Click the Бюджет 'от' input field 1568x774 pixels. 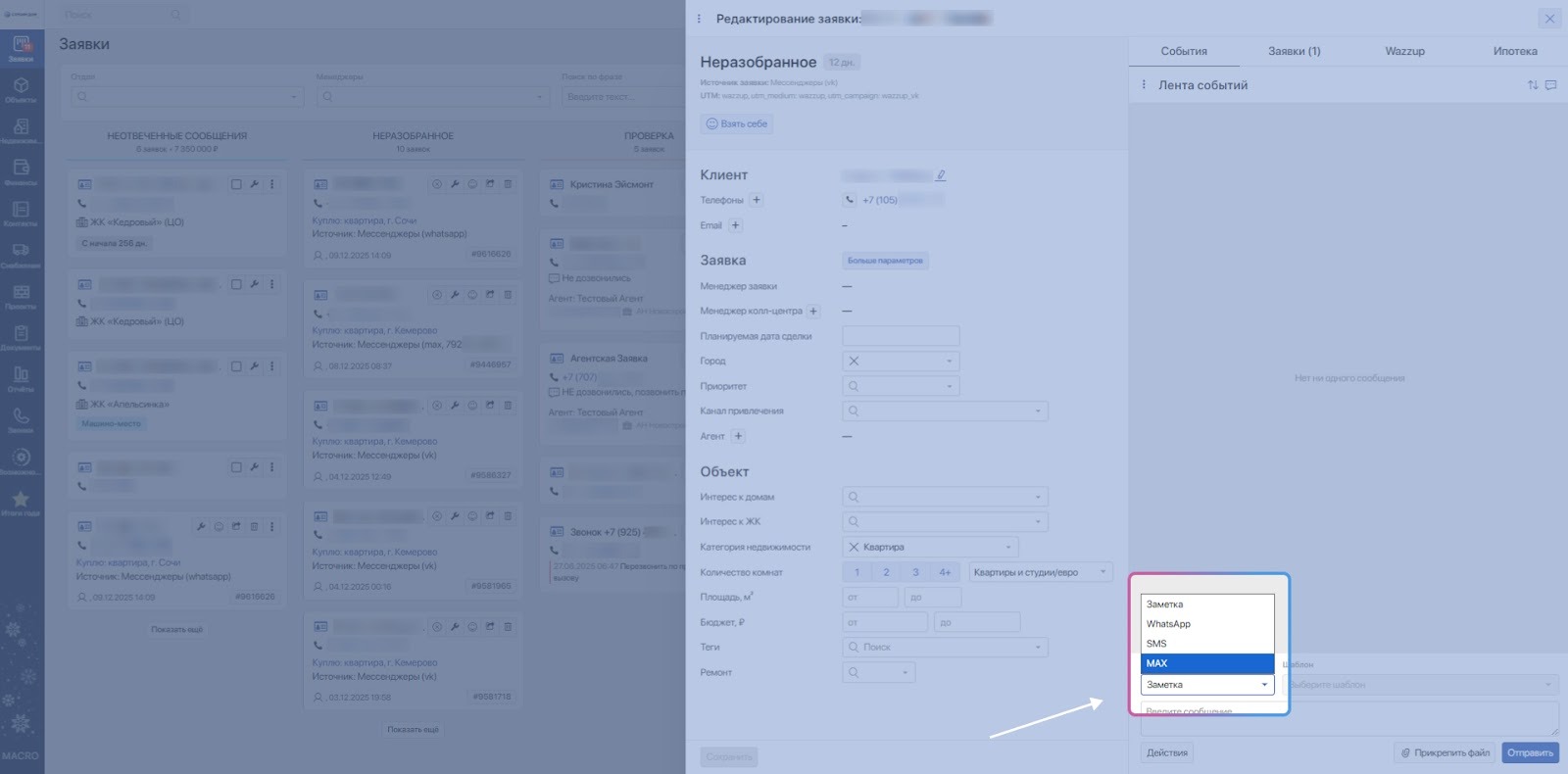(x=884, y=622)
